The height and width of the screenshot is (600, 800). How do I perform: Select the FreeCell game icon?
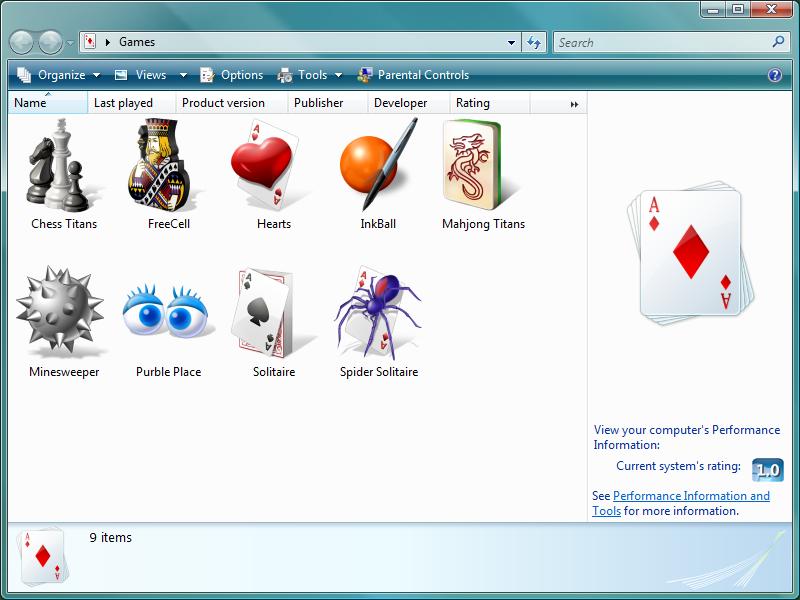168,165
